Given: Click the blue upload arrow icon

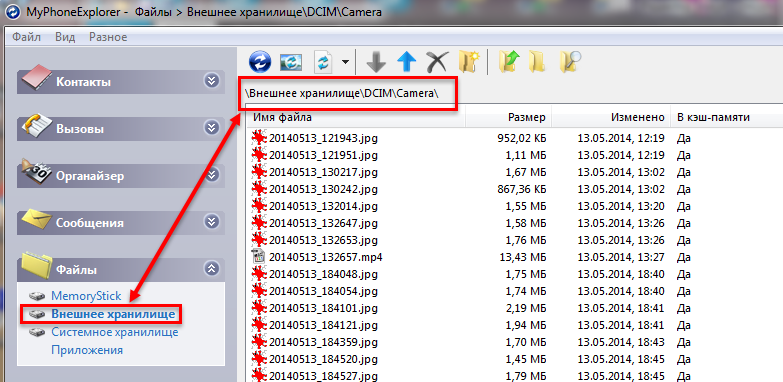Looking at the screenshot, I should pos(406,62).
